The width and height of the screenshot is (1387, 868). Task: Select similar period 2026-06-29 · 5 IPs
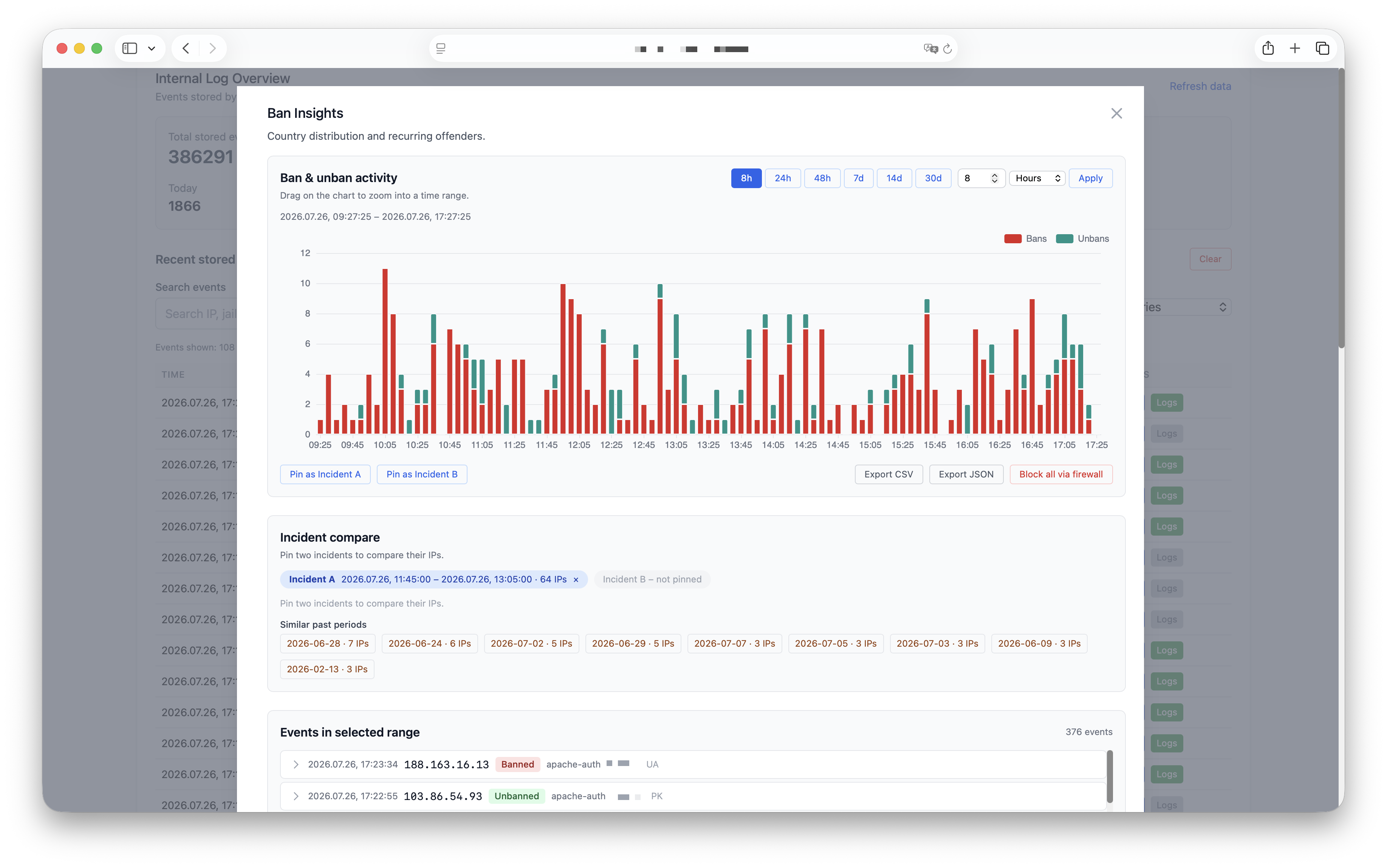pyautogui.click(x=633, y=644)
